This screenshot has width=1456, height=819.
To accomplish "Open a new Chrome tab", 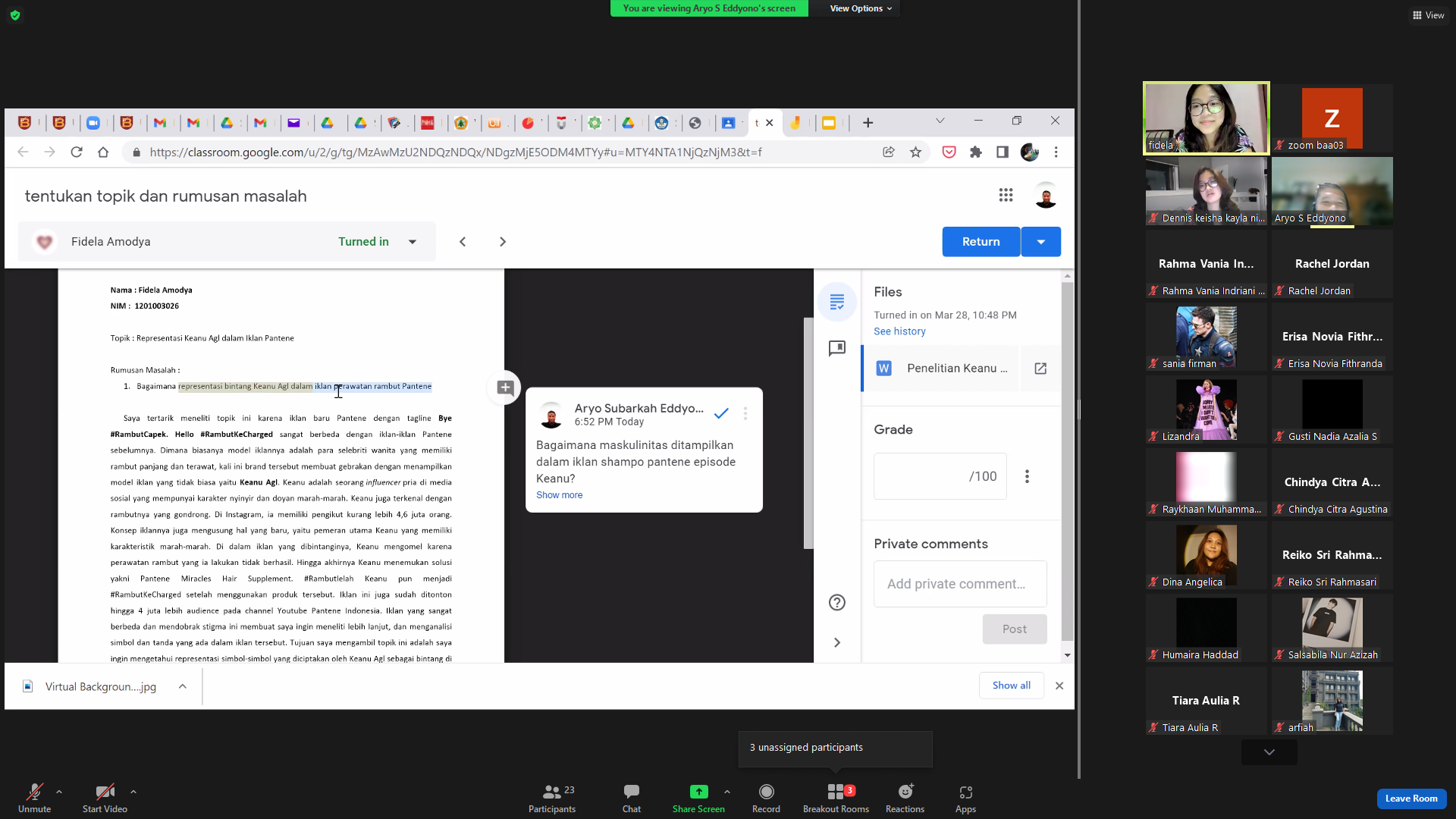I will (868, 123).
